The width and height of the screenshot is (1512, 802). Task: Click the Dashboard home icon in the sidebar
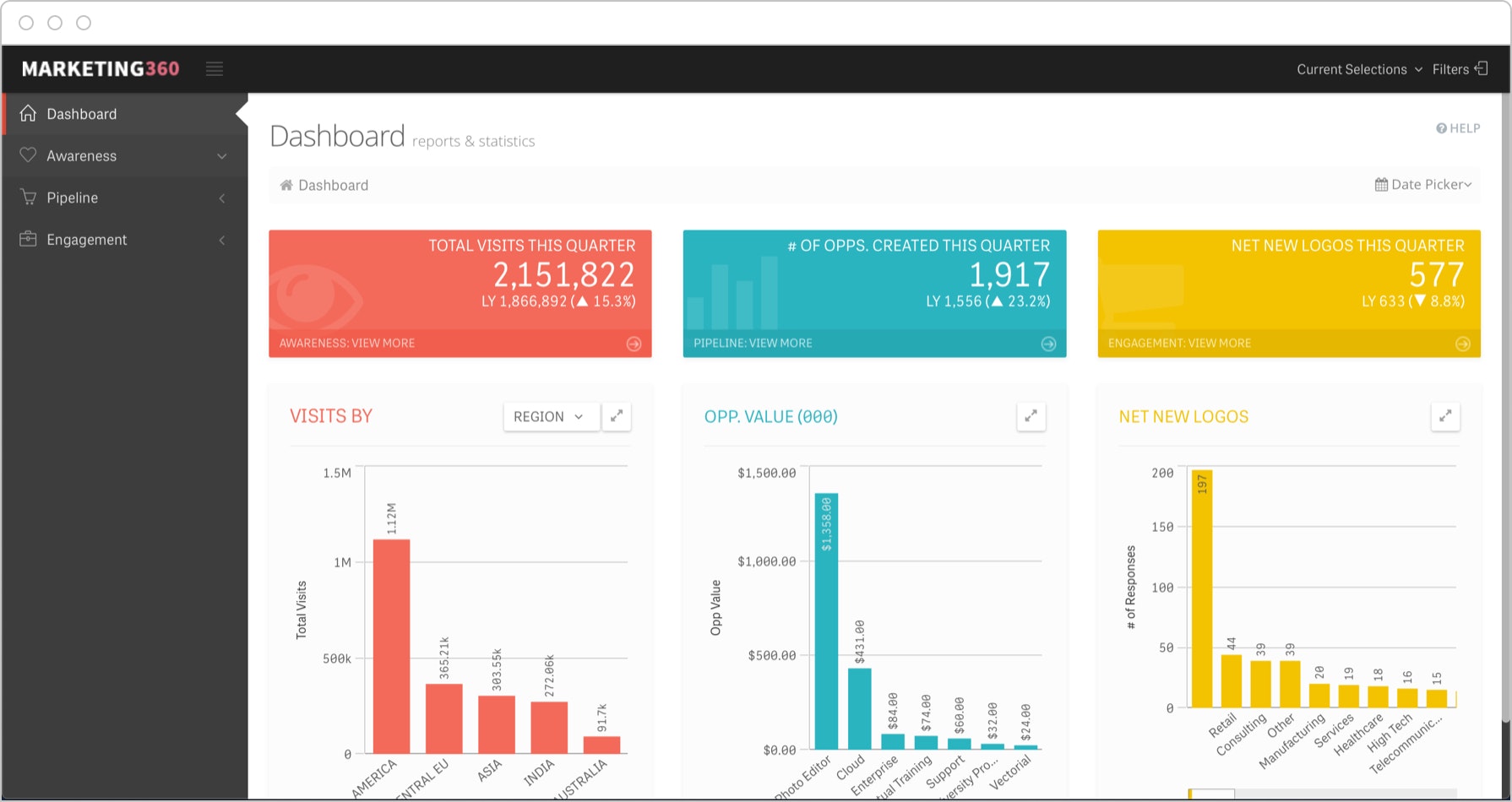28,113
